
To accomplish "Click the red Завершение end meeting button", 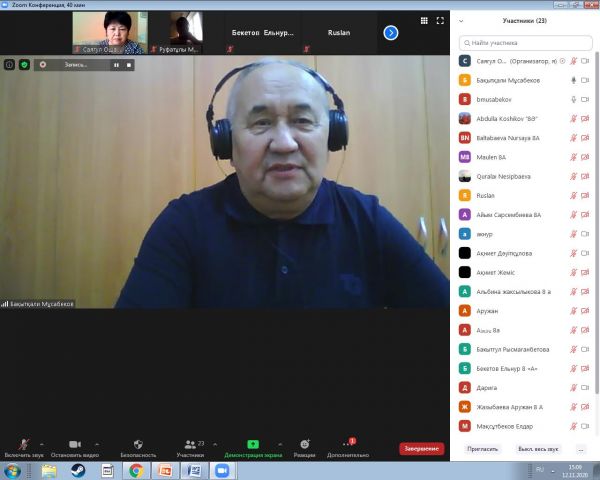I will (x=421, y=449).
